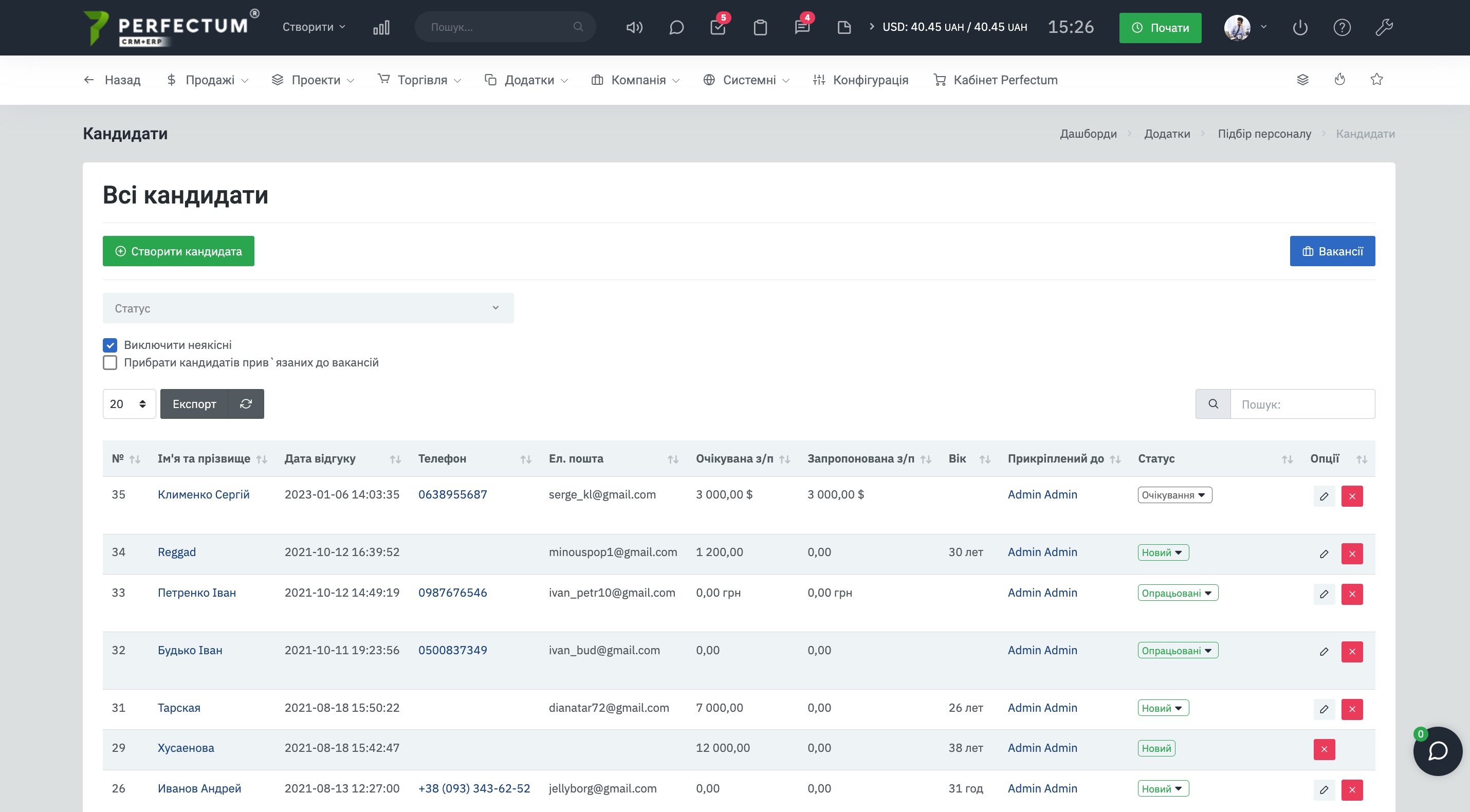Screen dimensions: 1470x812
Task: Open the chat bubble icon in header
Action: [676, 27]
